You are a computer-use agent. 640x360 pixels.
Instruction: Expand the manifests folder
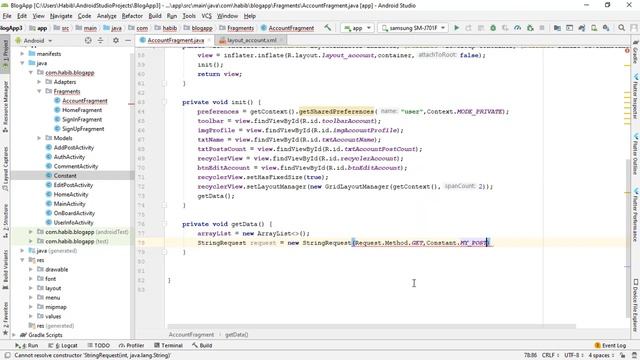tap(22, 54)
